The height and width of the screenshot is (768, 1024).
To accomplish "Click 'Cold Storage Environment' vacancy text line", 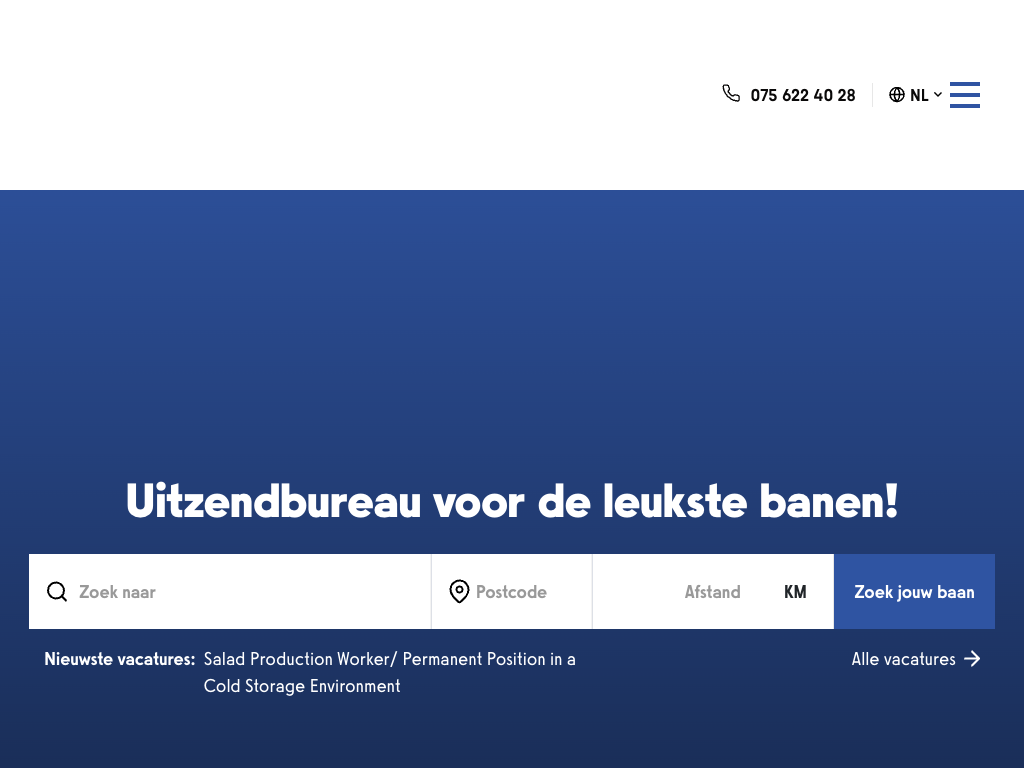I will (302, 686).
